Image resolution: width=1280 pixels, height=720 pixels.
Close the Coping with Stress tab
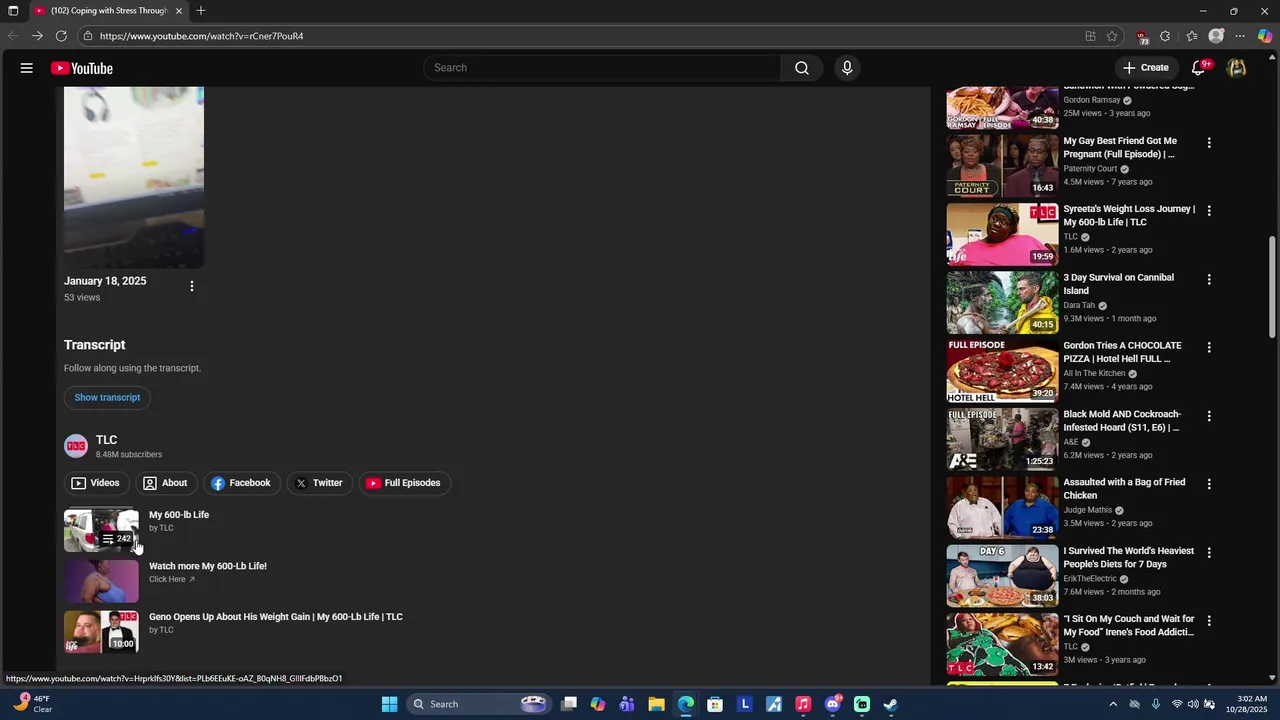pos(179,11)
